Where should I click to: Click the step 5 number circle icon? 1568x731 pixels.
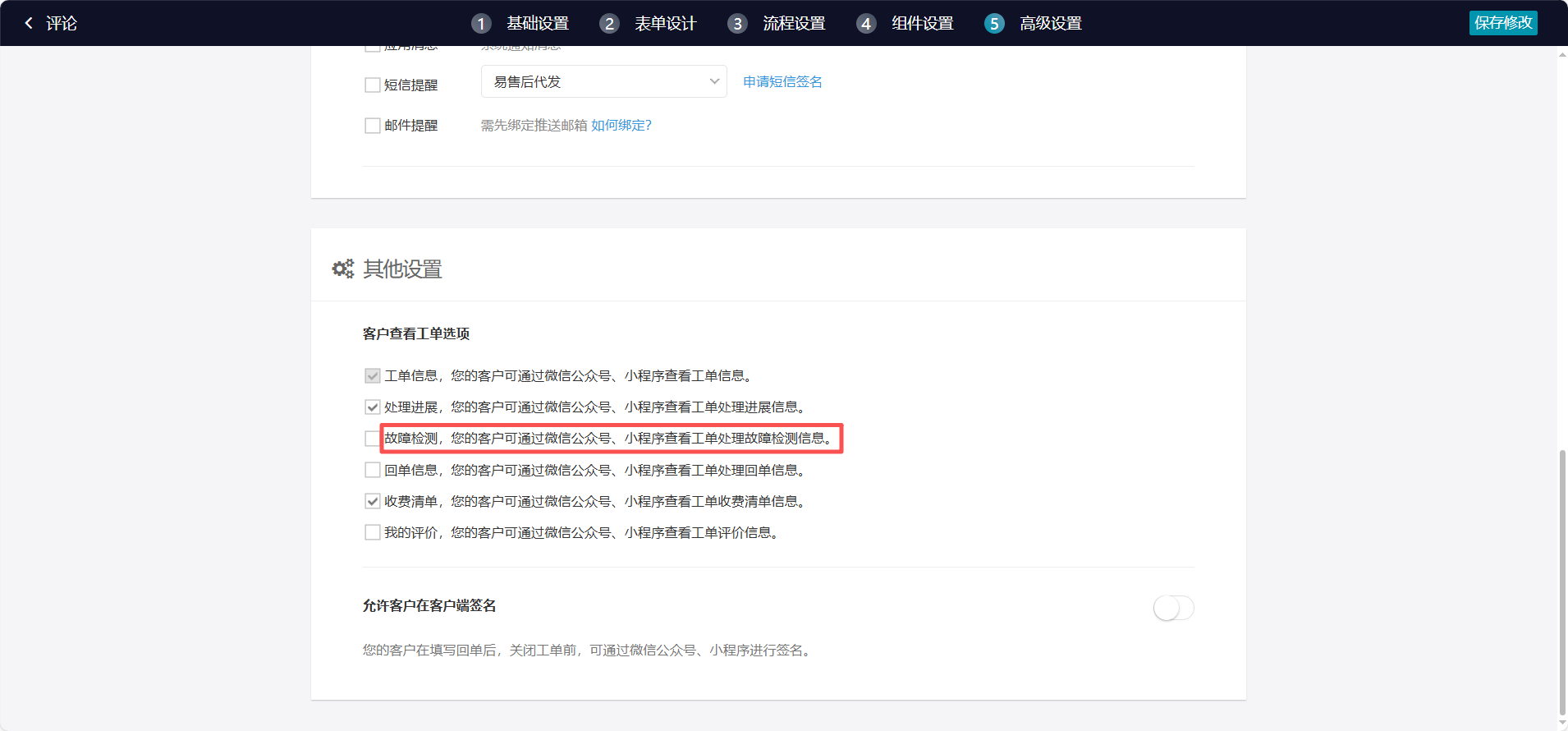[994, 24]
